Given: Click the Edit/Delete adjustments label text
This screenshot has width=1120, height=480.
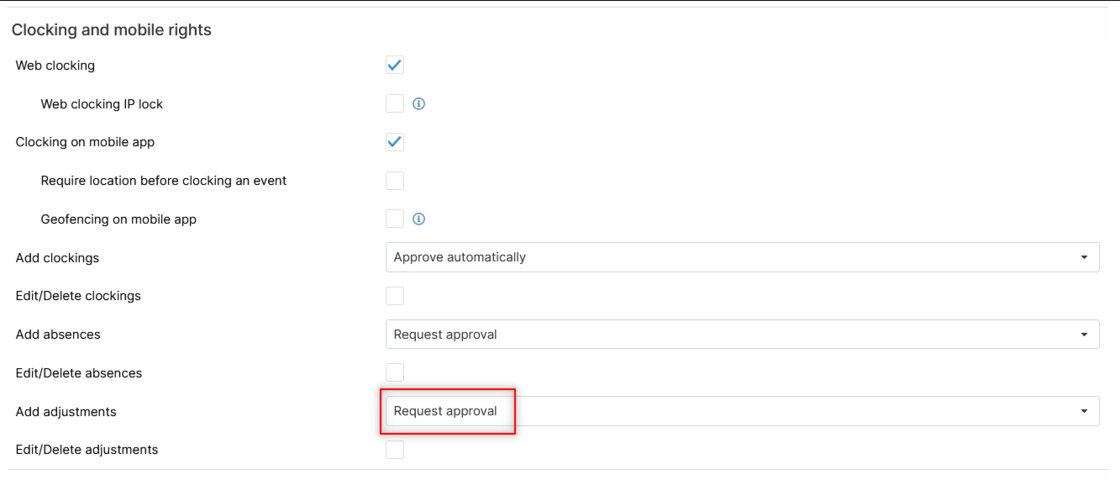Looking at the screenshot, I should coord(87,450).
